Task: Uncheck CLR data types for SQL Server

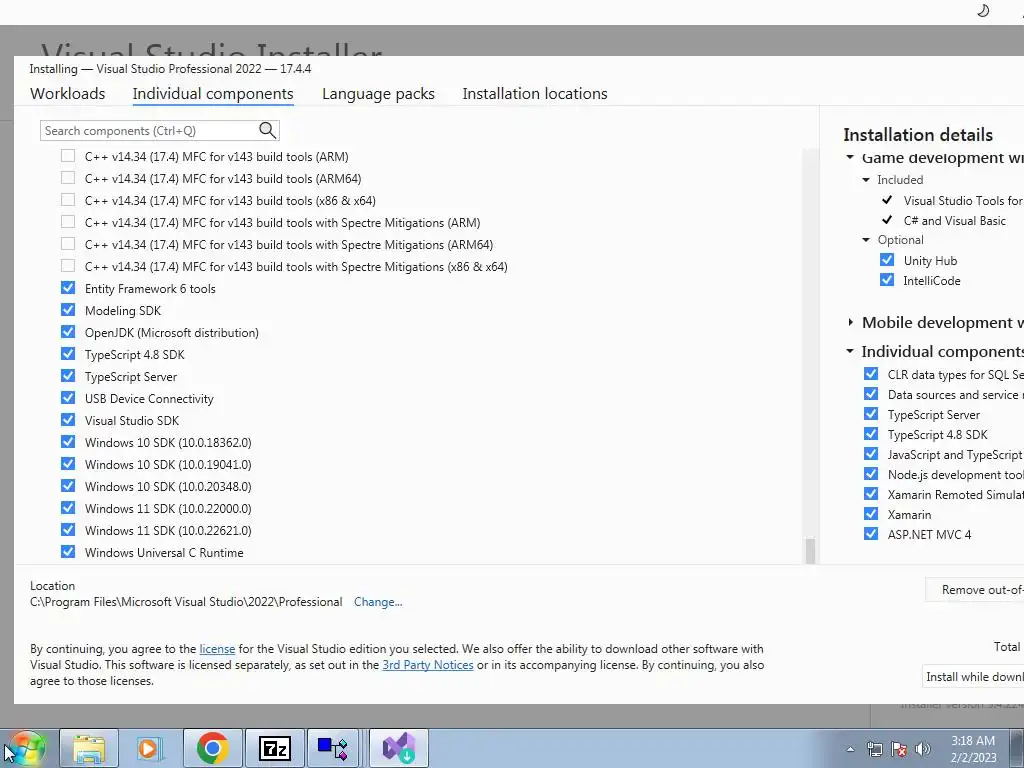Action: click(x=871, y=374)
